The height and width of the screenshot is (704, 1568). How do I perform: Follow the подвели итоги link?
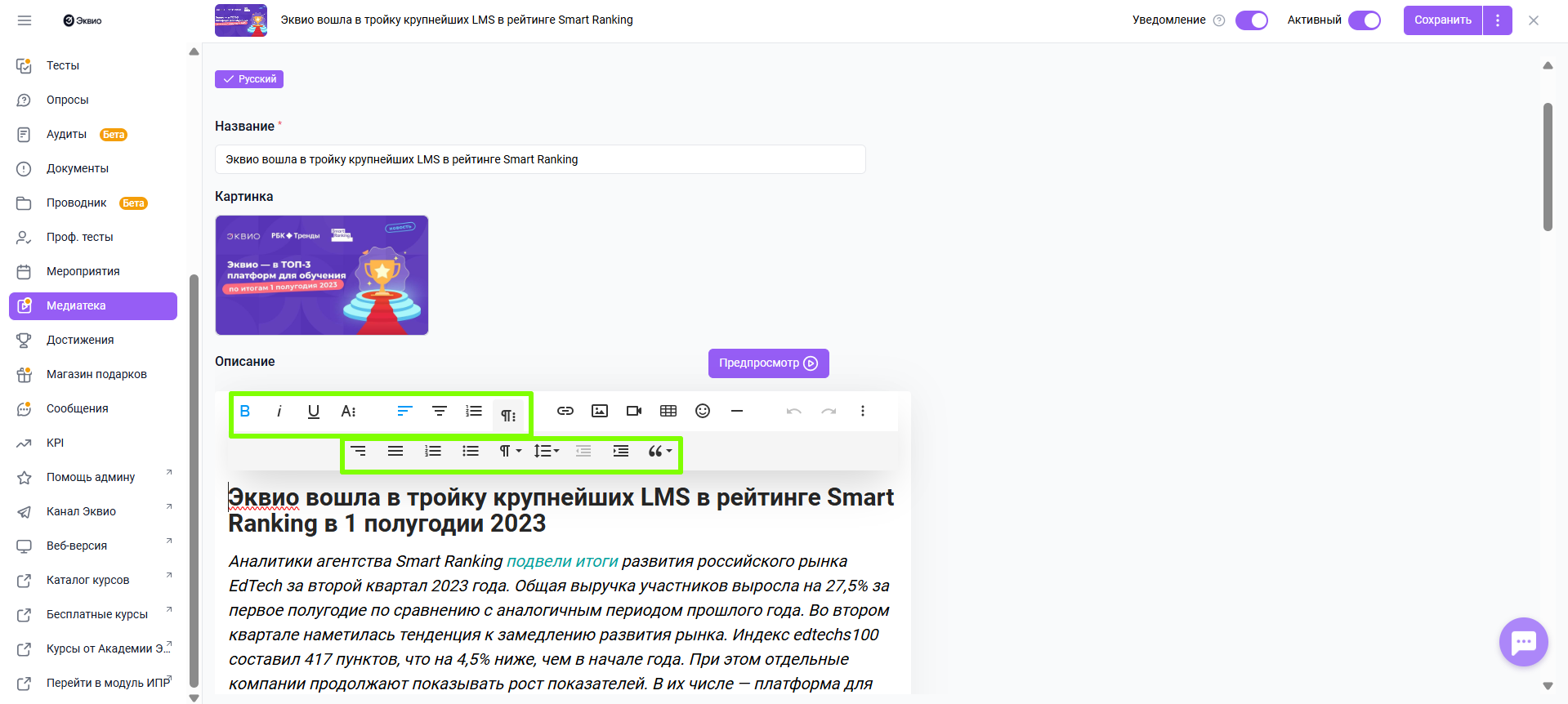point(562,561)
